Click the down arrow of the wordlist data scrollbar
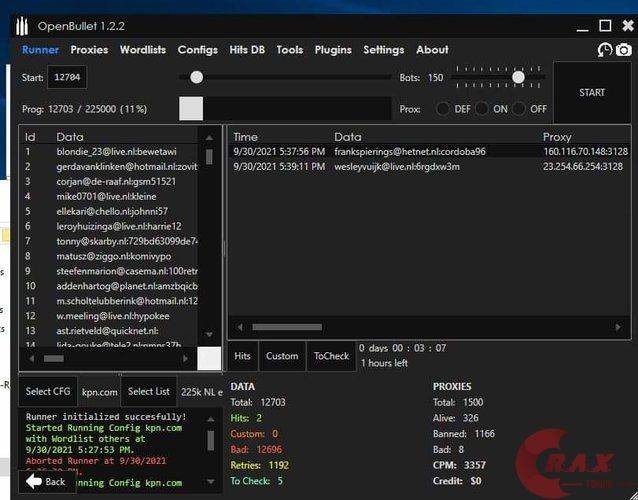Image resolution: width=638 pixels, height=500 pixels. (x=209, y=334)
